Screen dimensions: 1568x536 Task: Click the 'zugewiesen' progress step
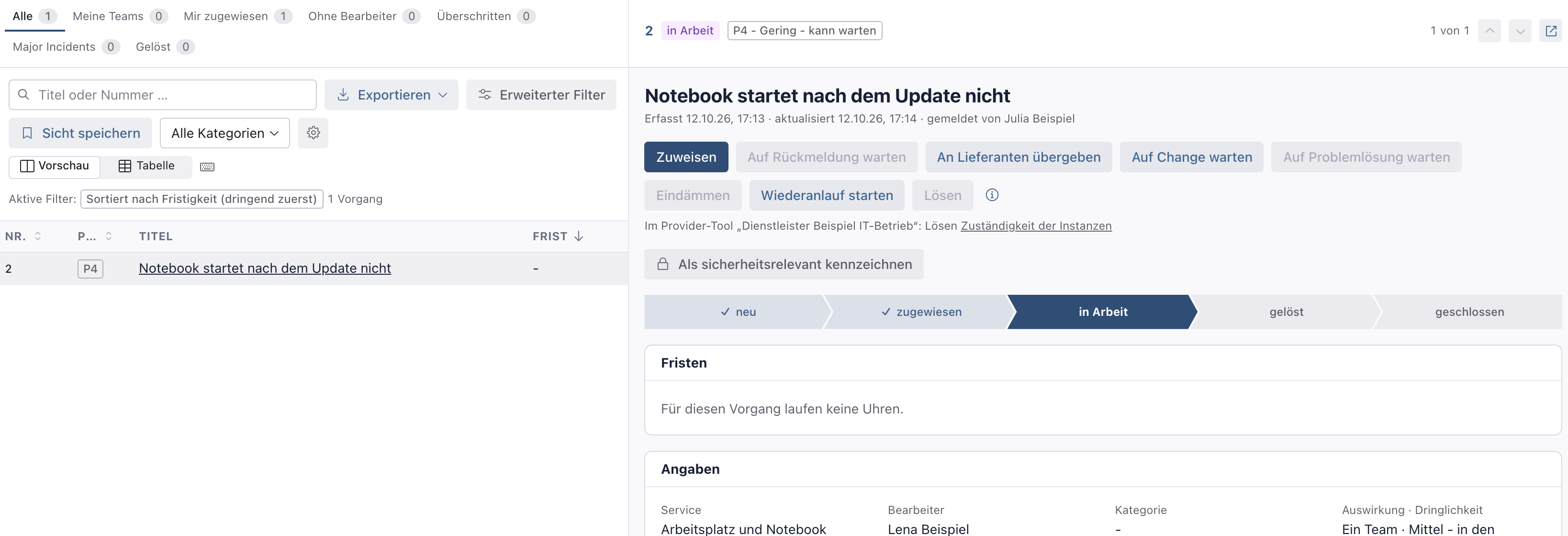pos(920,312)
